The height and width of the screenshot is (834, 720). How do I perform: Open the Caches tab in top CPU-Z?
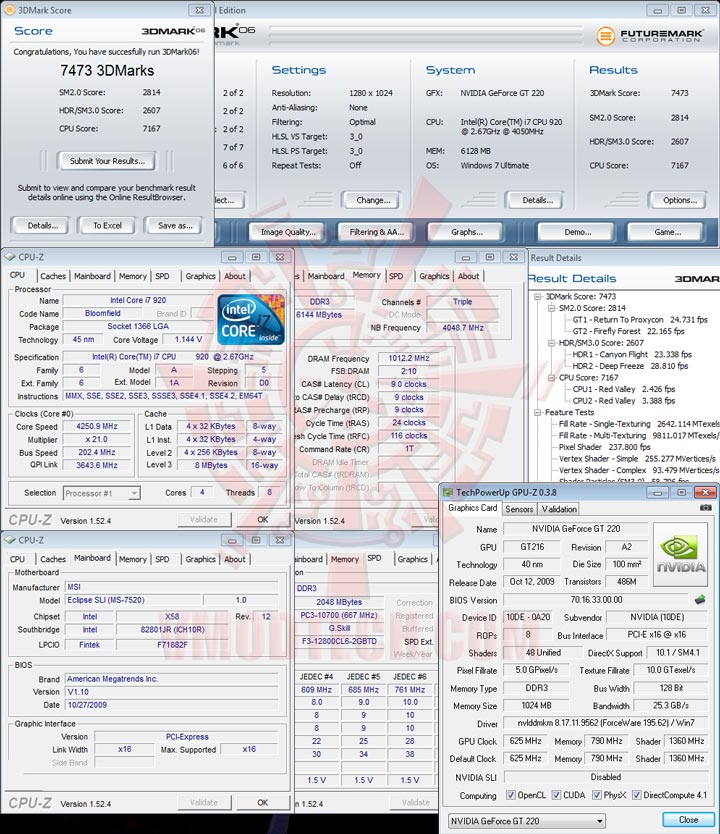coord(53,276)
